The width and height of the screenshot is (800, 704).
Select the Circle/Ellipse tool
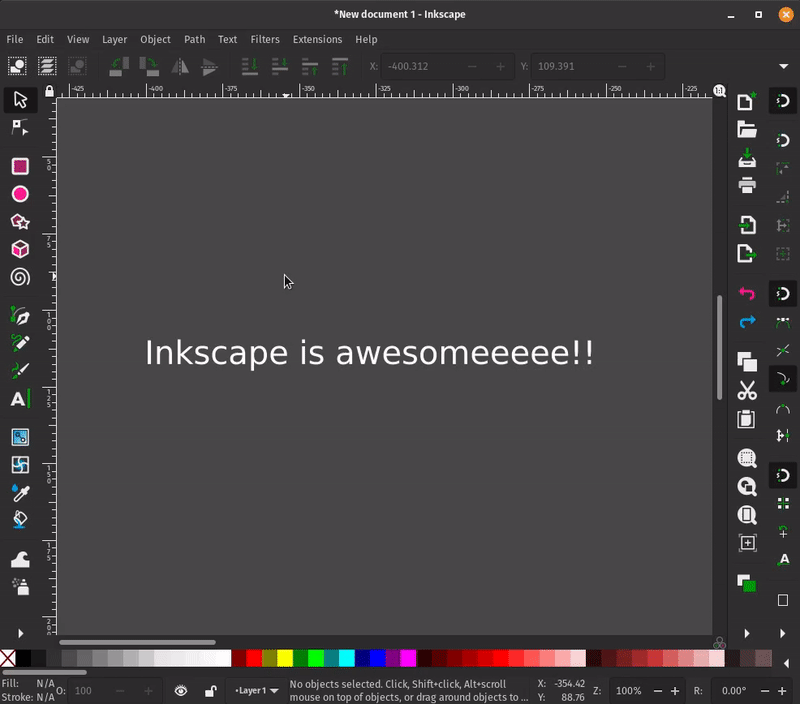coord(20,194)
